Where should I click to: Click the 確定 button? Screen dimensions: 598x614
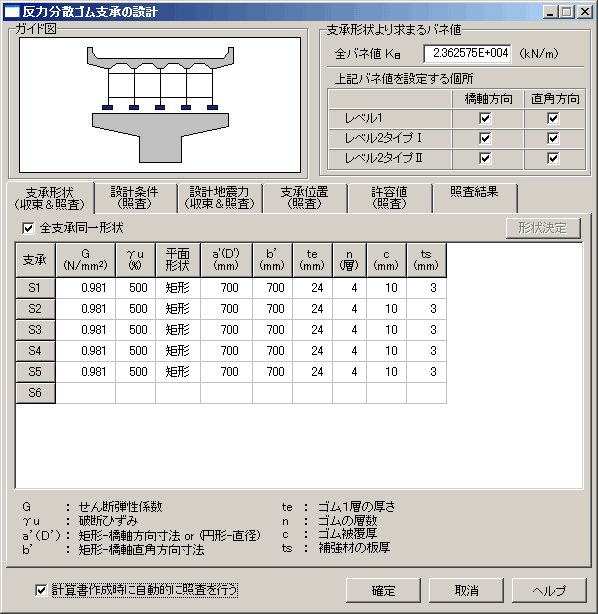(x=383, y=591)
